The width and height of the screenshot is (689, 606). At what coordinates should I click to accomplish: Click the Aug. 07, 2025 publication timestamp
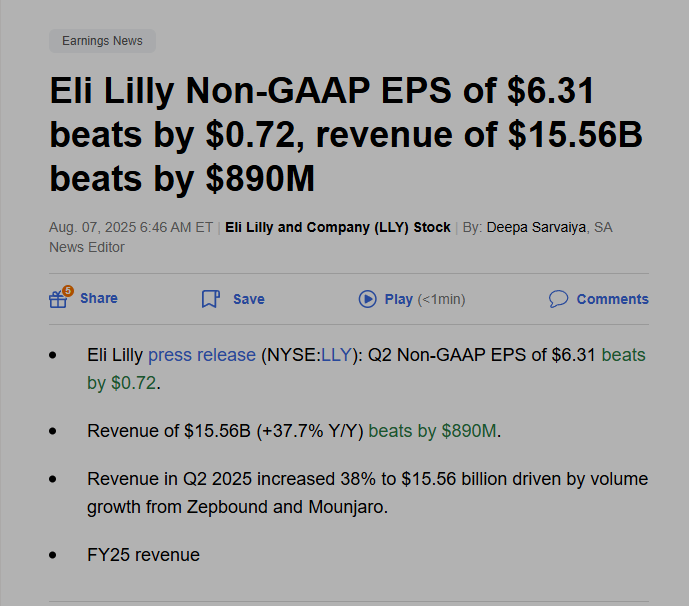[130, 228]
